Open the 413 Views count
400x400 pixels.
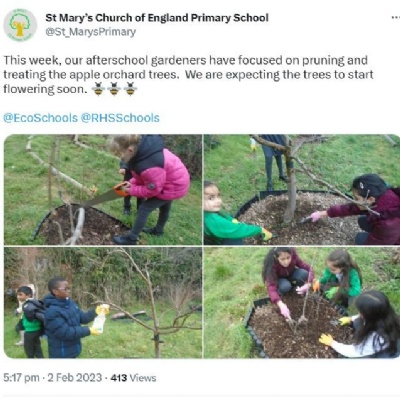[x=133, y=378]
